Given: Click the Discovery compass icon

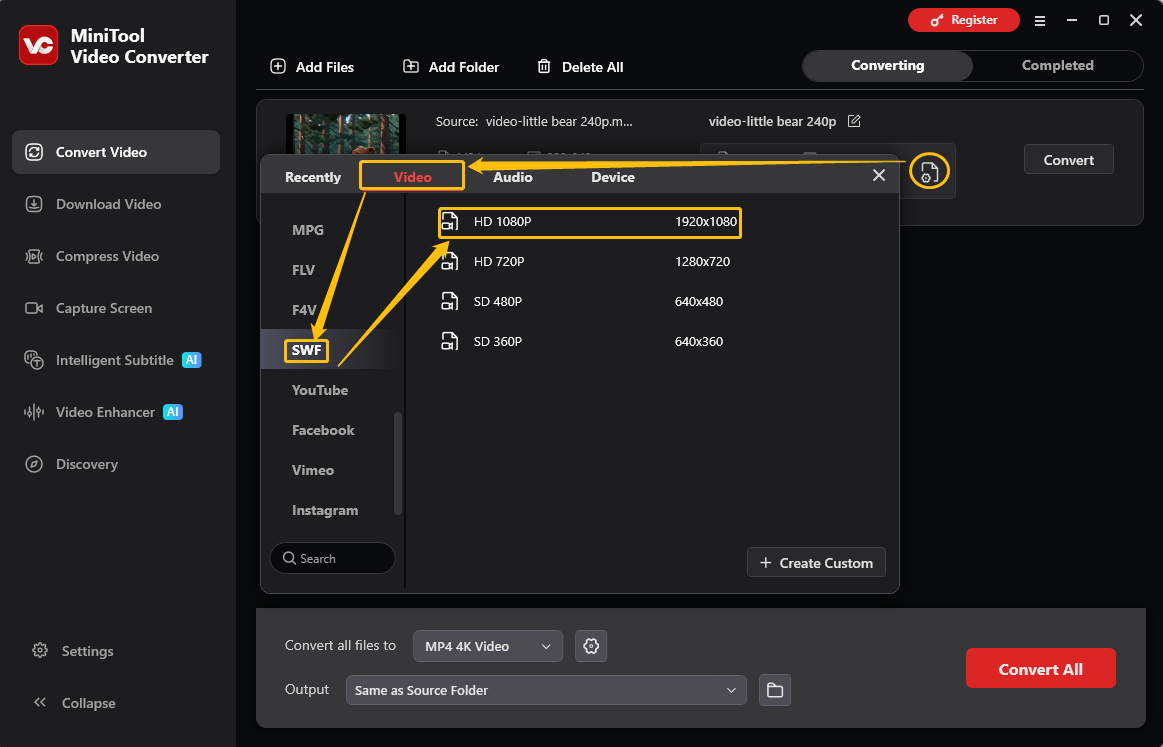Looking at the screenshot, I should [x=34, y=464].
